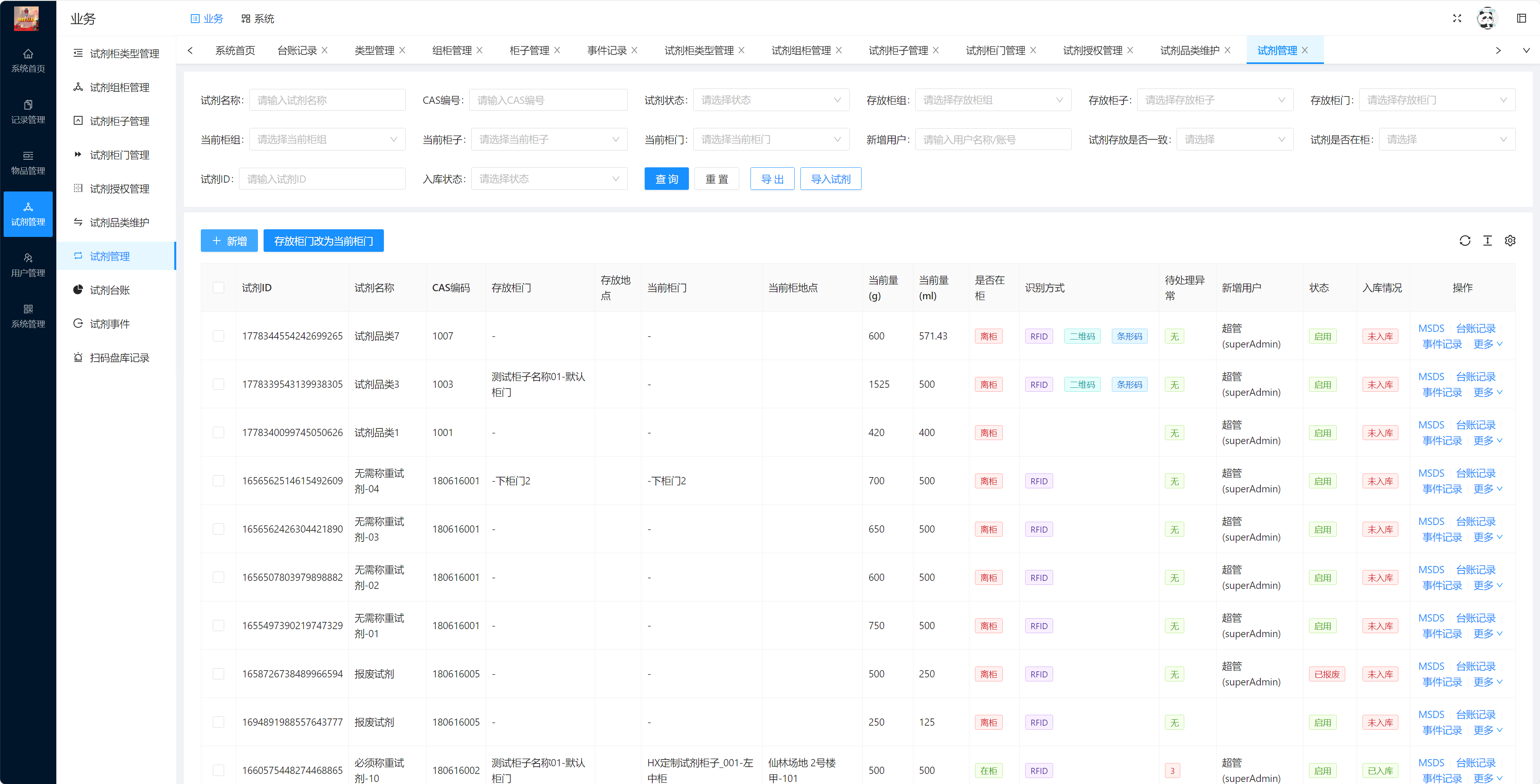
Task: Click the 重置 reset button
Action: coord(717,179)
